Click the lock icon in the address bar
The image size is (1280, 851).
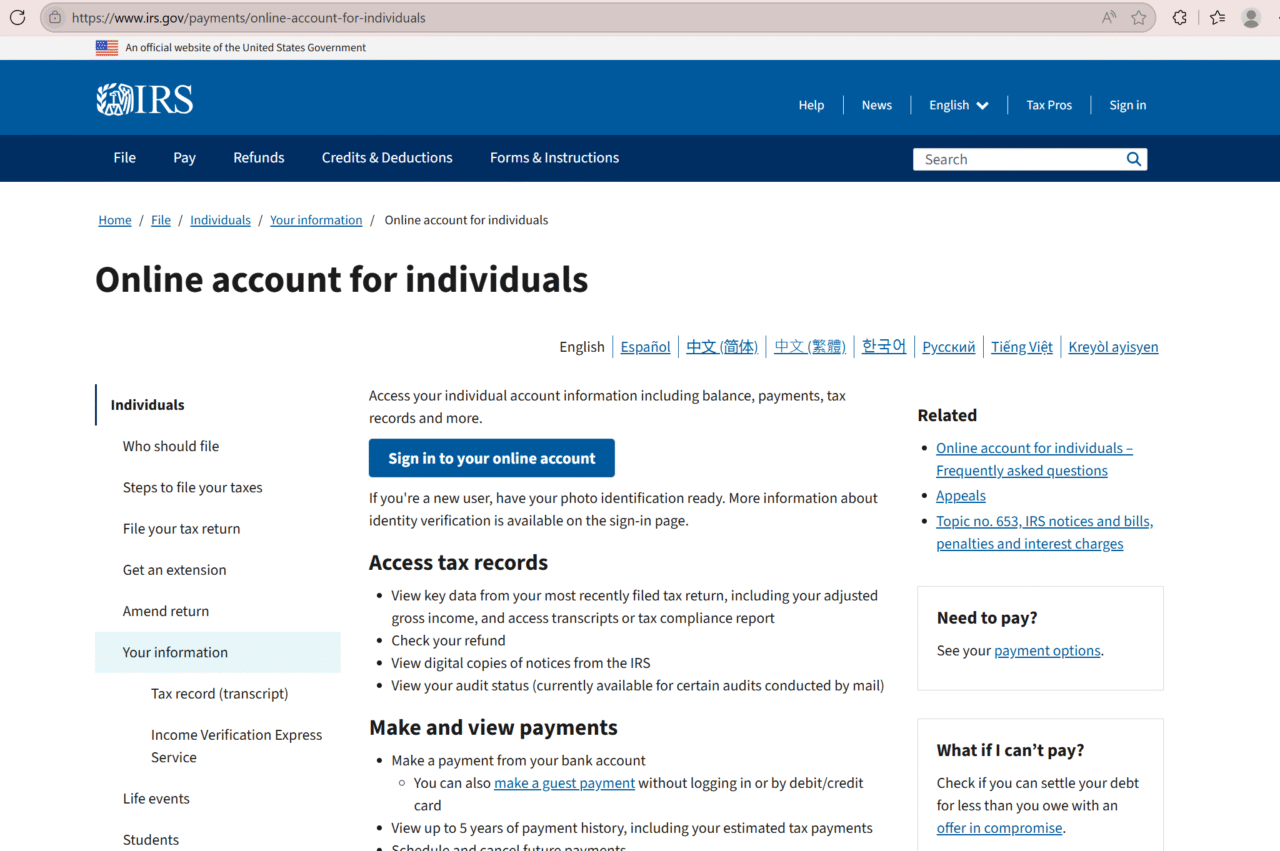pyautogui.click(x=55, y=17)
